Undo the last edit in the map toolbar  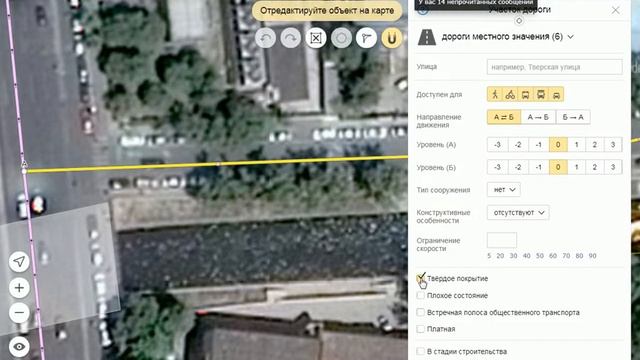266,38
